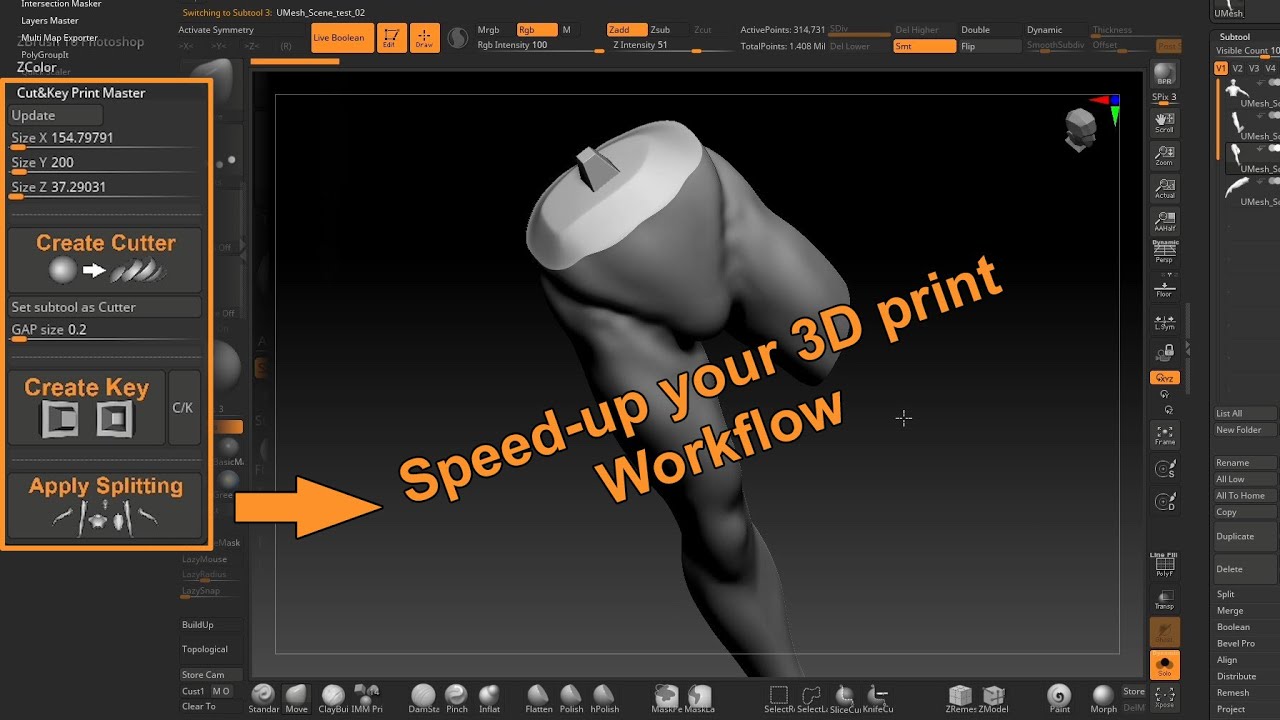Toggle the Rgb paint mode

[x=536, y=30]
